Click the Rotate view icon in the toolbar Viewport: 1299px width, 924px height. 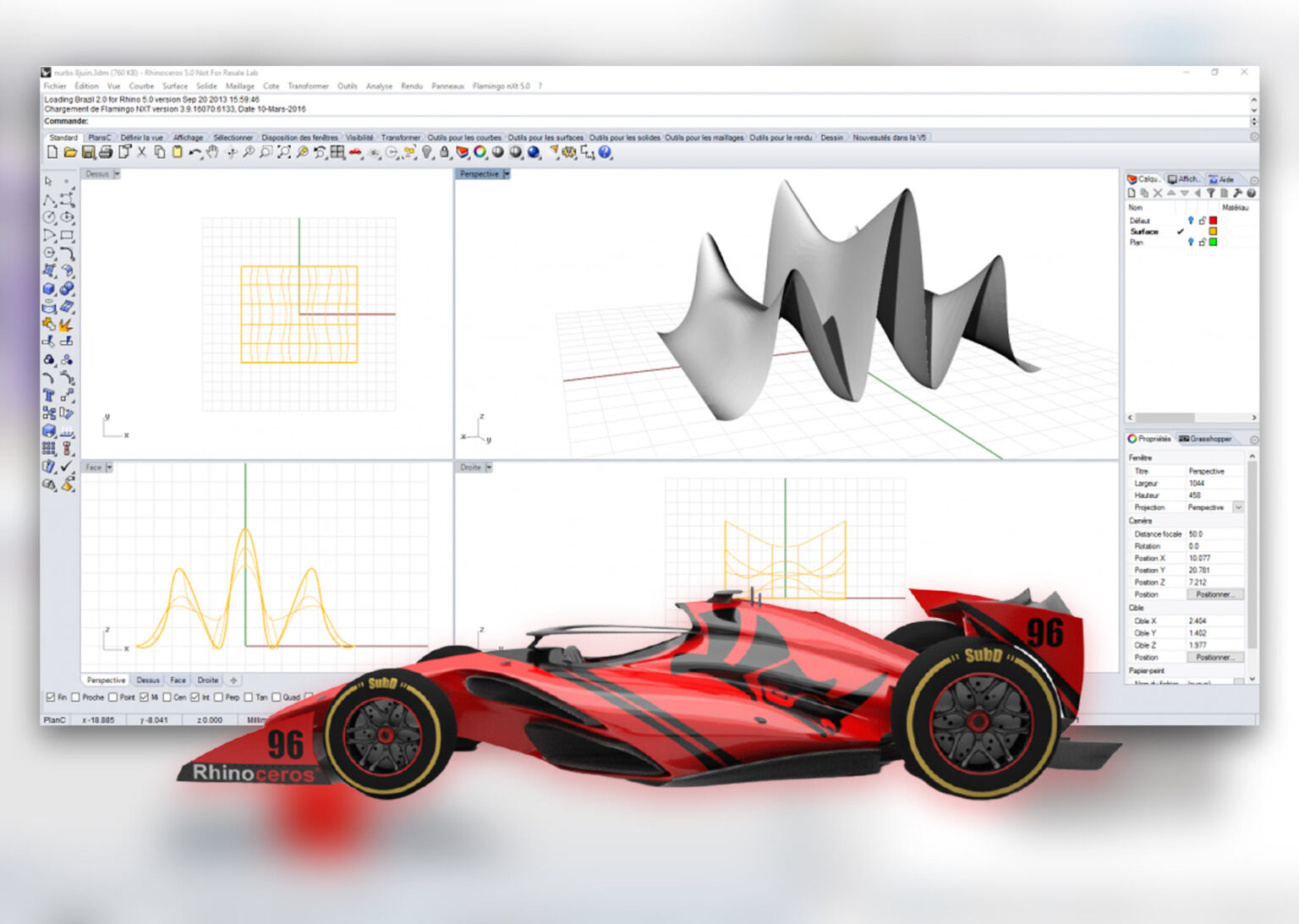pyautogui.click(x=320, y=153)
